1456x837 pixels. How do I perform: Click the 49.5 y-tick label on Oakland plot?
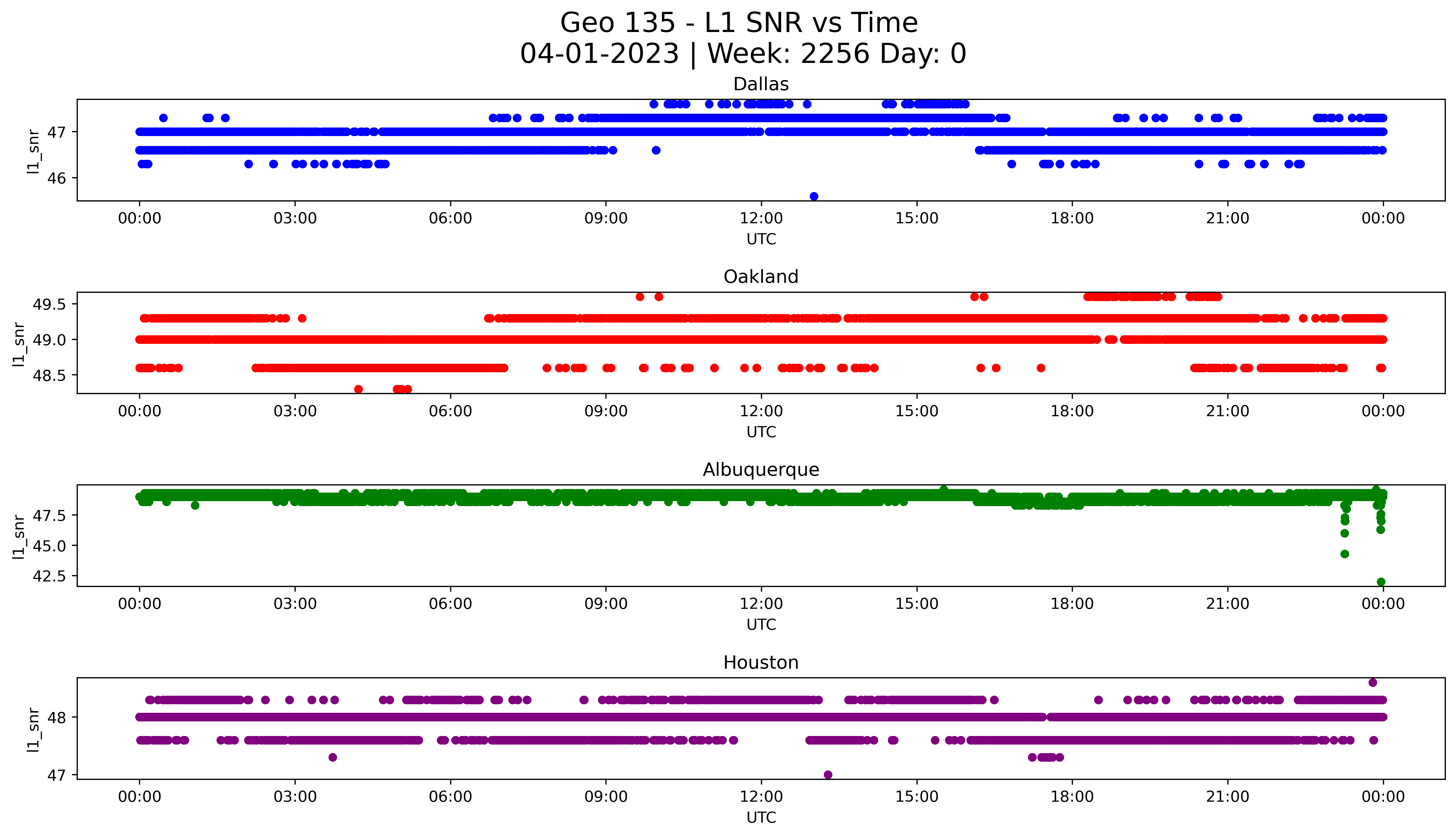[x=50, y=304]
